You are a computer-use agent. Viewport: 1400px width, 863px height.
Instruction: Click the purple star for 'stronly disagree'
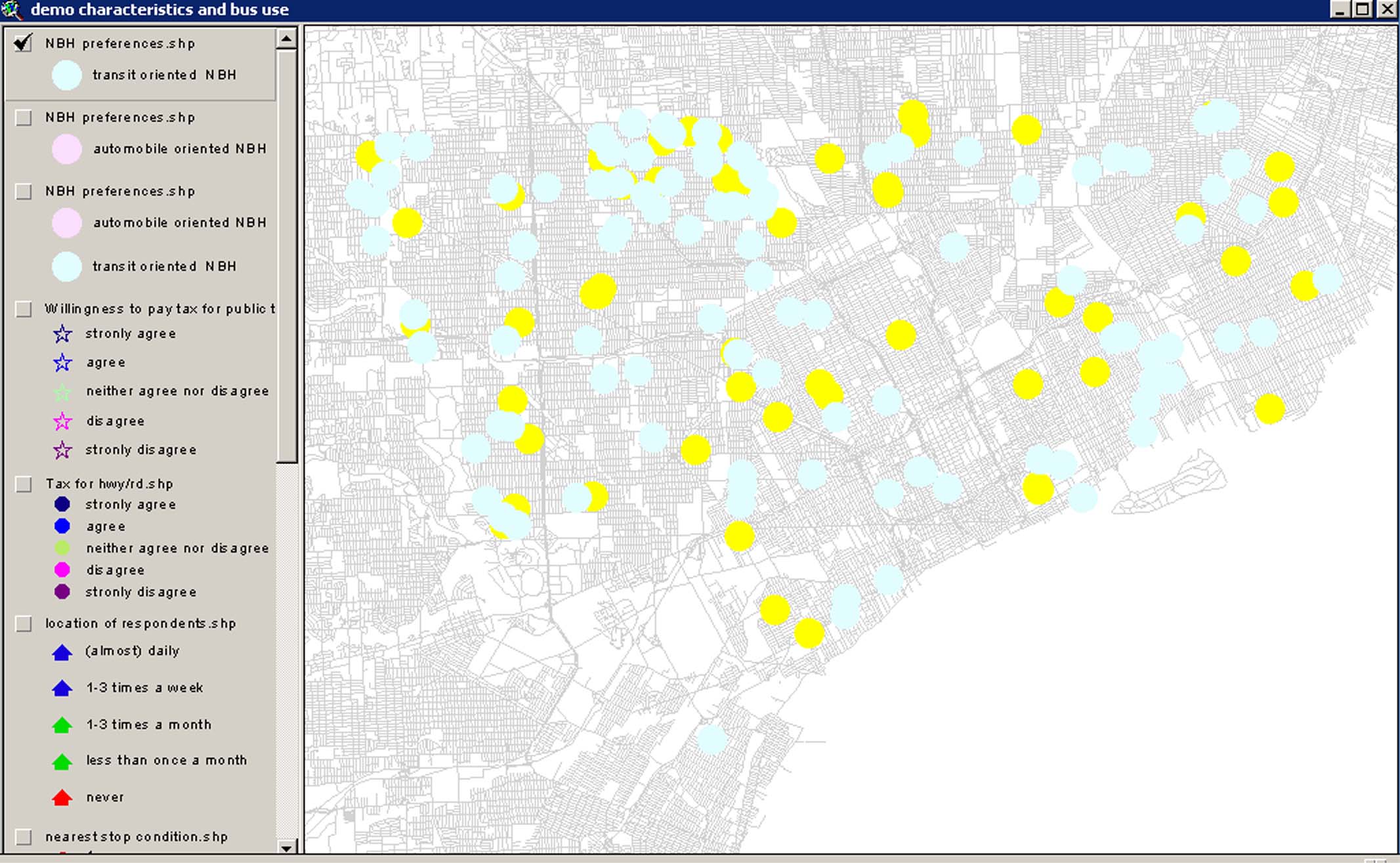point(62,450)
